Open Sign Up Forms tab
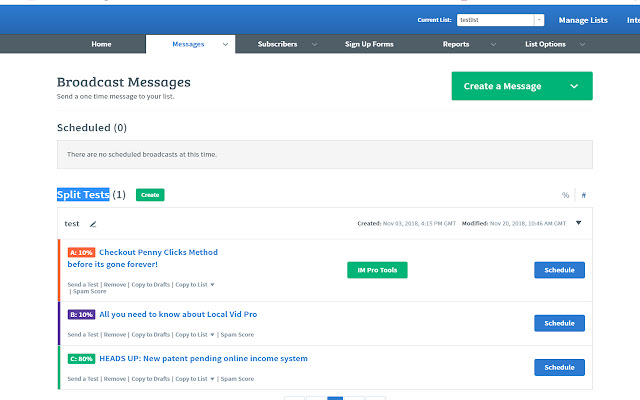 click(x=369, y=44)
